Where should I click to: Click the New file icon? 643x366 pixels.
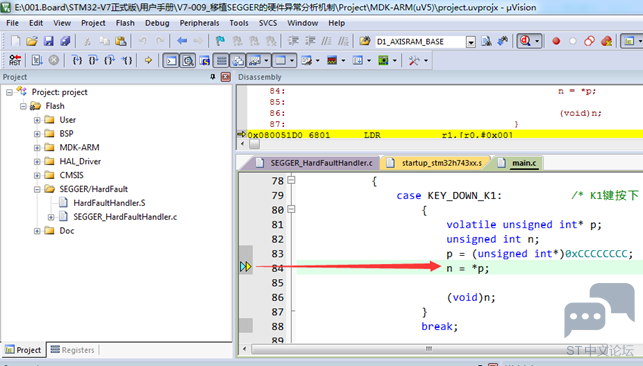pos(16,41)
